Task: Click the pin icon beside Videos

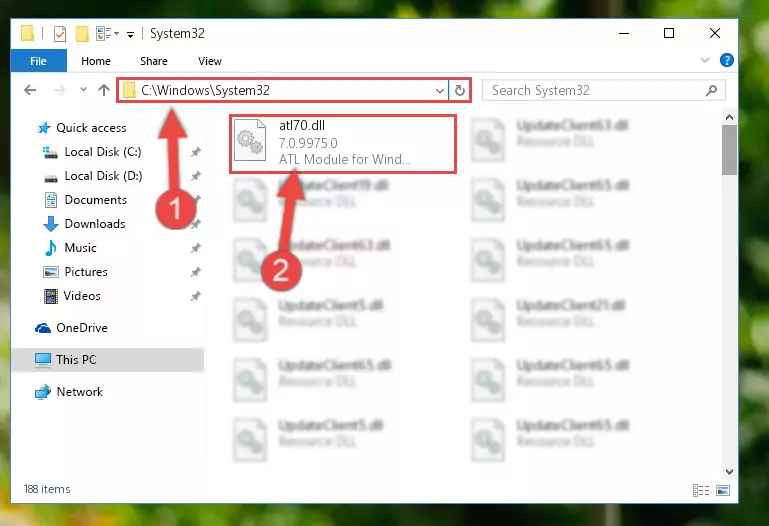Action: pyautogui.click(x=196, y=296)
